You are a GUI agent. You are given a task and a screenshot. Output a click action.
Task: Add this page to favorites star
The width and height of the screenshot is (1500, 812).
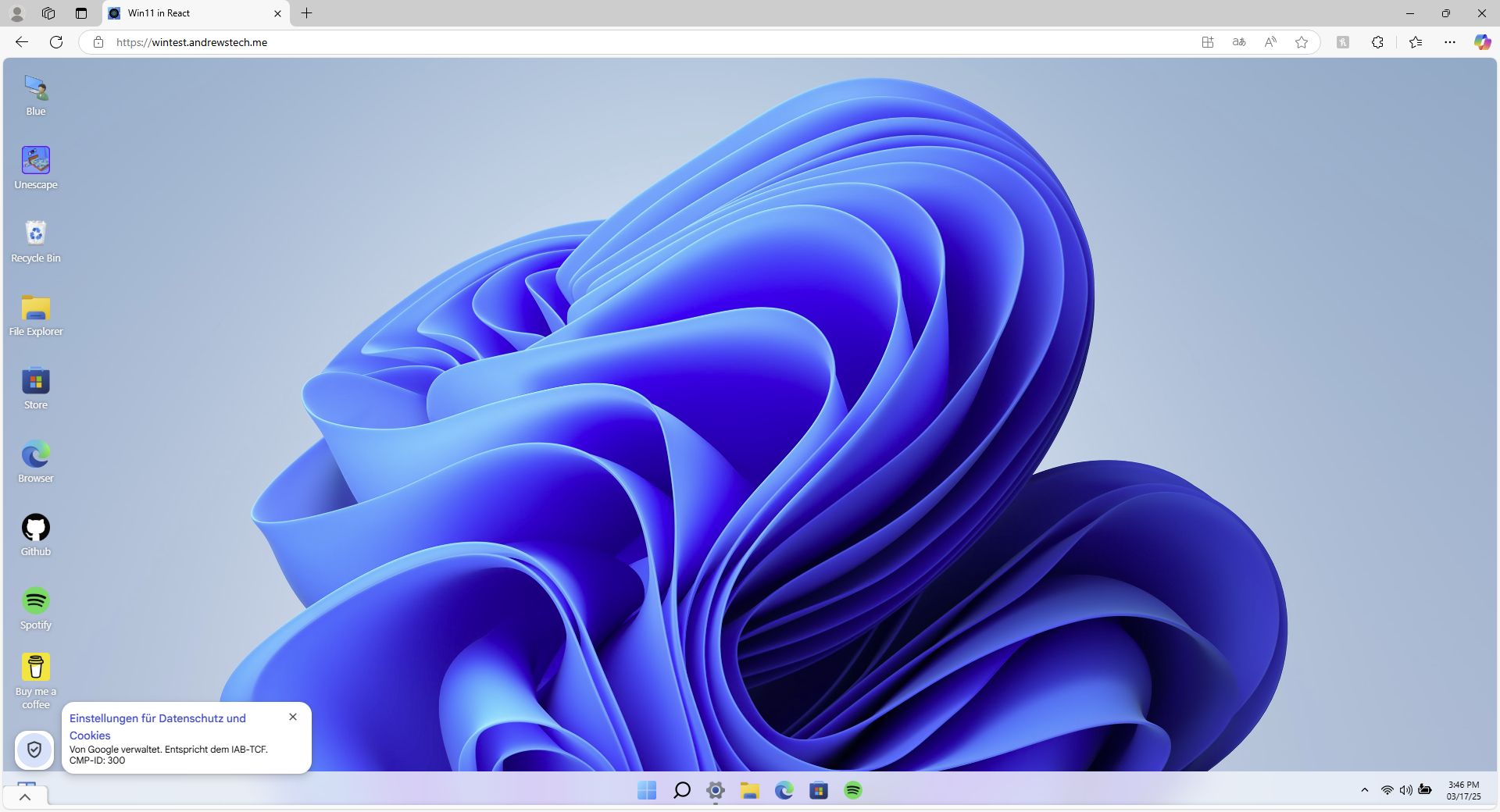[x=1302, y=42]
